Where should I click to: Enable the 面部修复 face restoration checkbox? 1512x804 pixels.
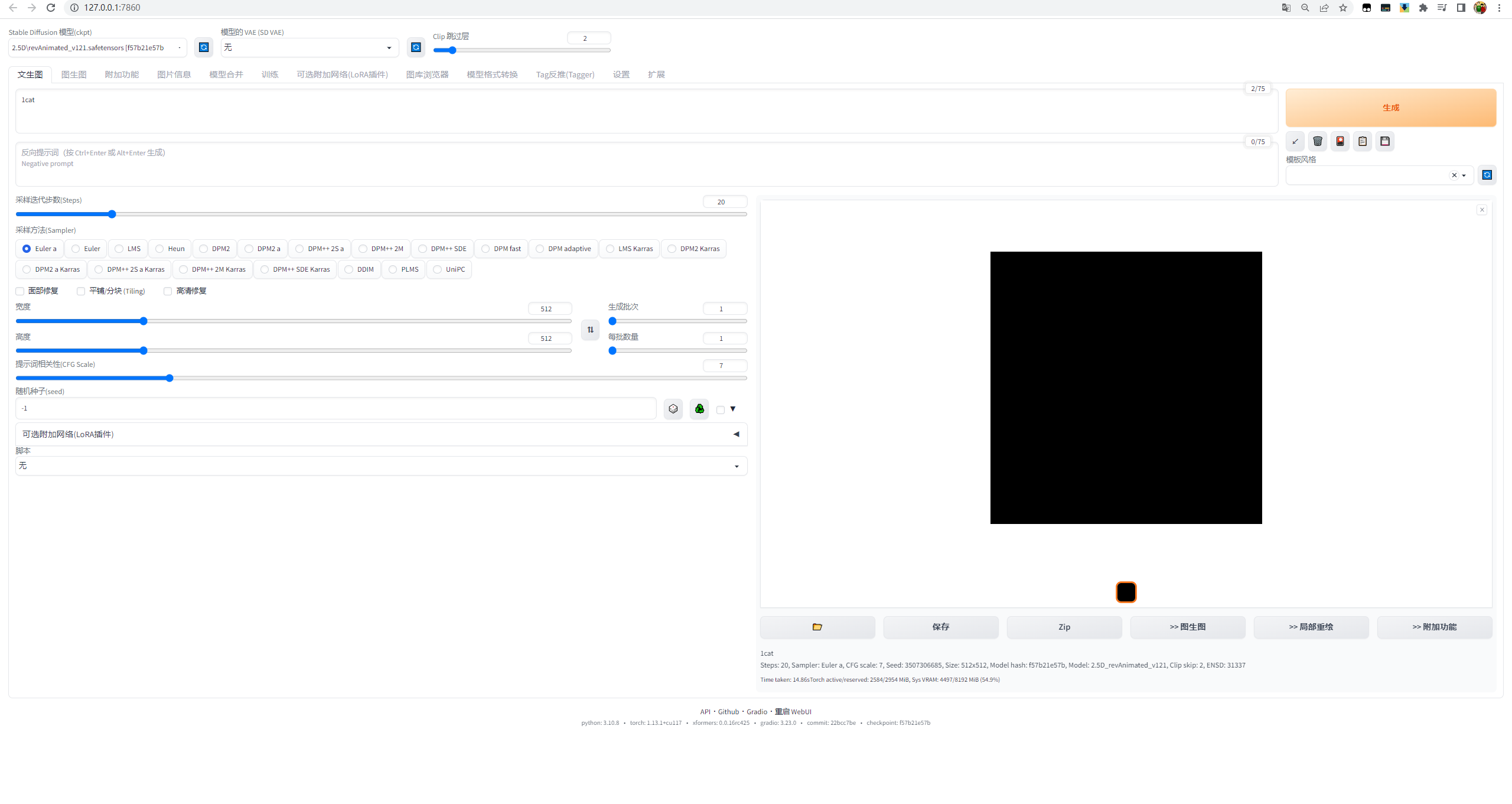coord(20,291)
